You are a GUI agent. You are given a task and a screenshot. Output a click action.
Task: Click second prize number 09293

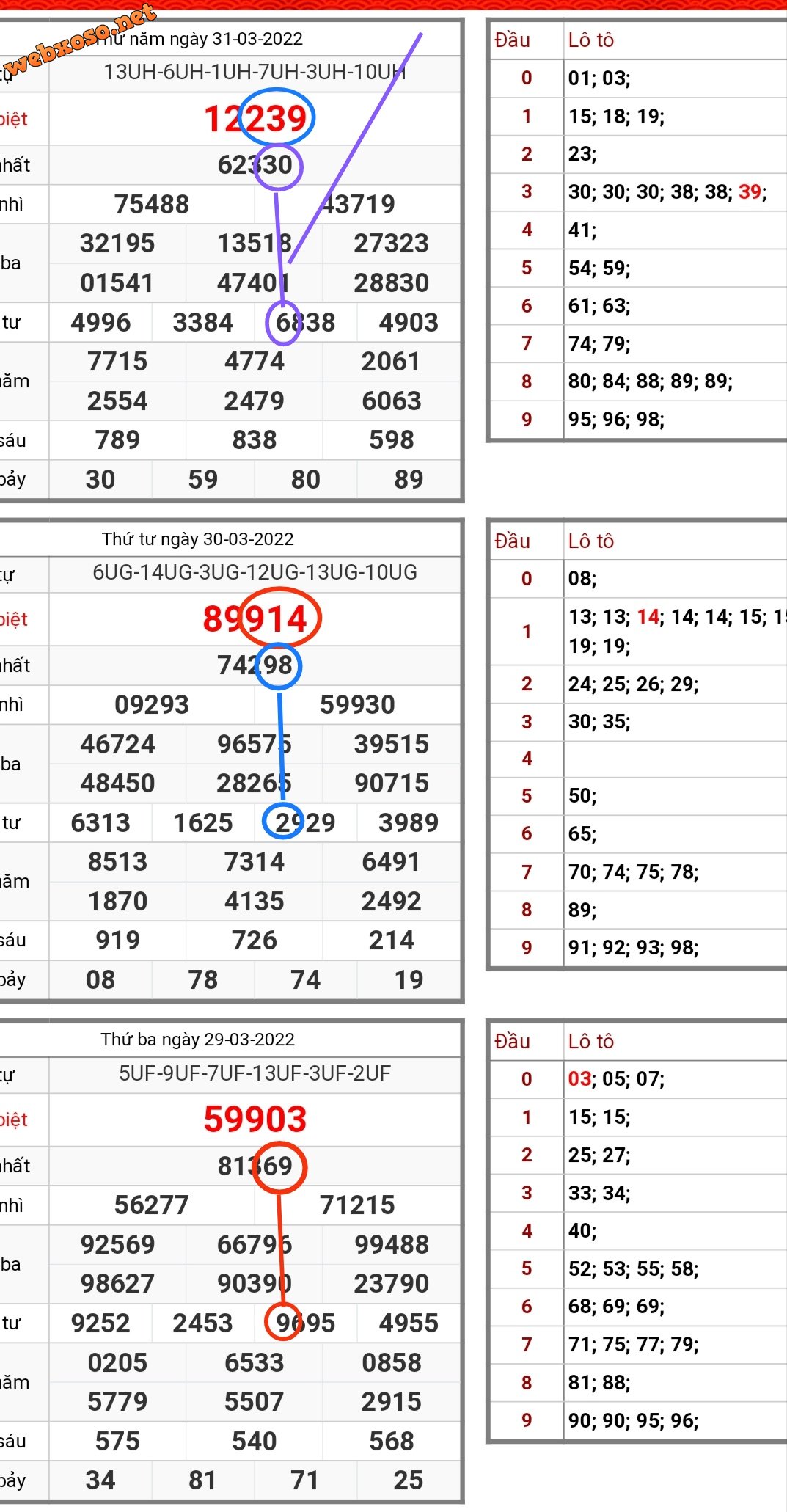[x=152, y=704]
